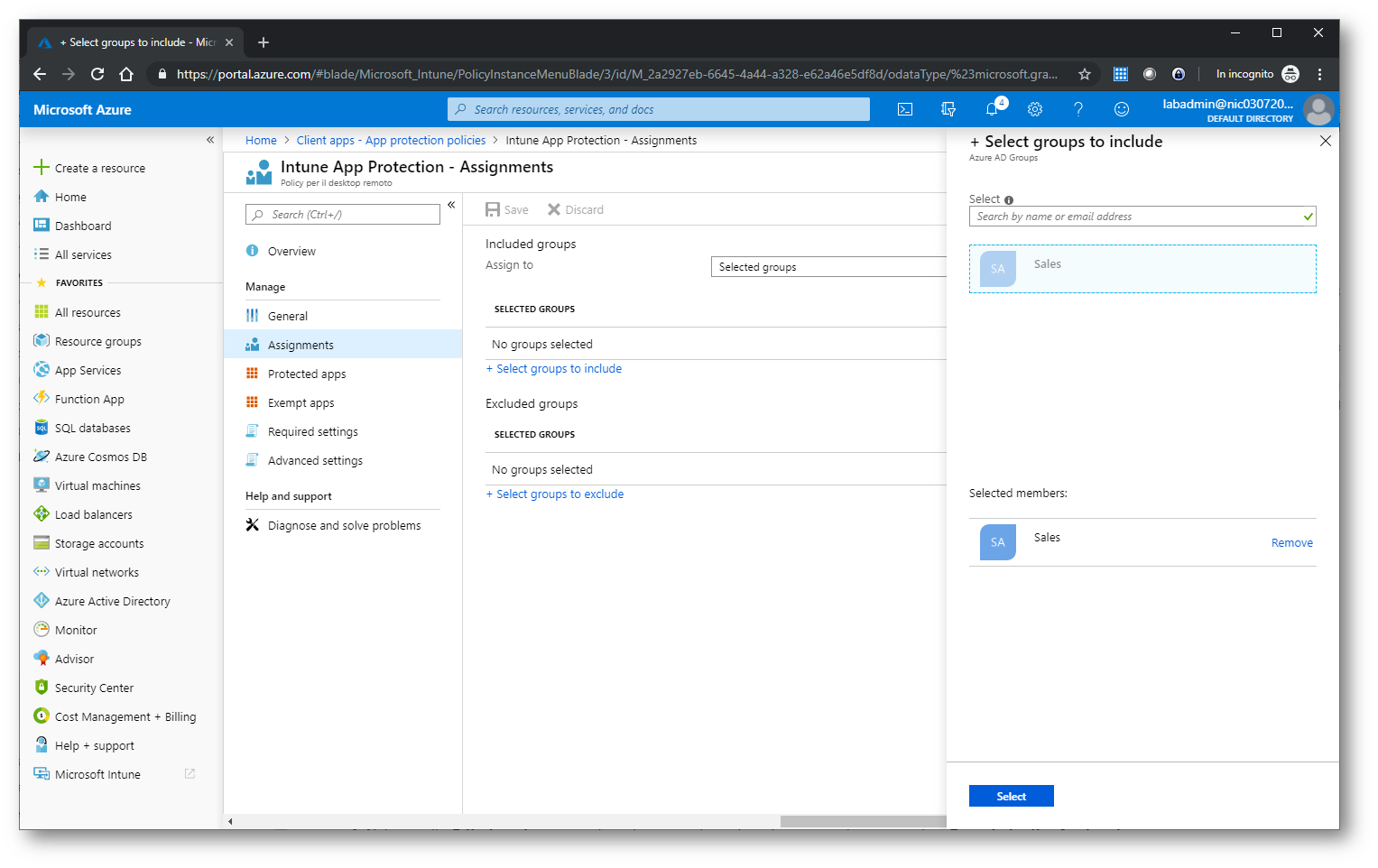The height and width of the screenshot is (868, 1378).
Task: Select Assignments menu item
Action: [343, 345]
